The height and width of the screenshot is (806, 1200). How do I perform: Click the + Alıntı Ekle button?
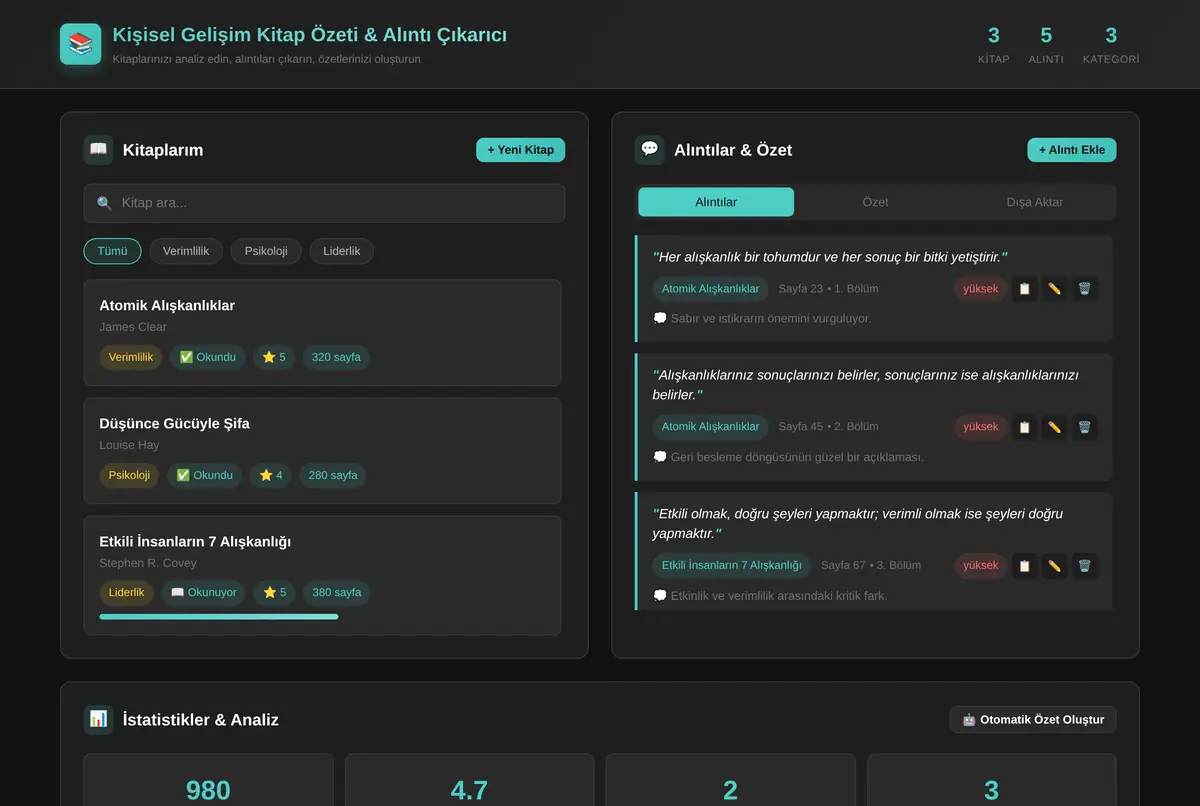click(1071, 150)
